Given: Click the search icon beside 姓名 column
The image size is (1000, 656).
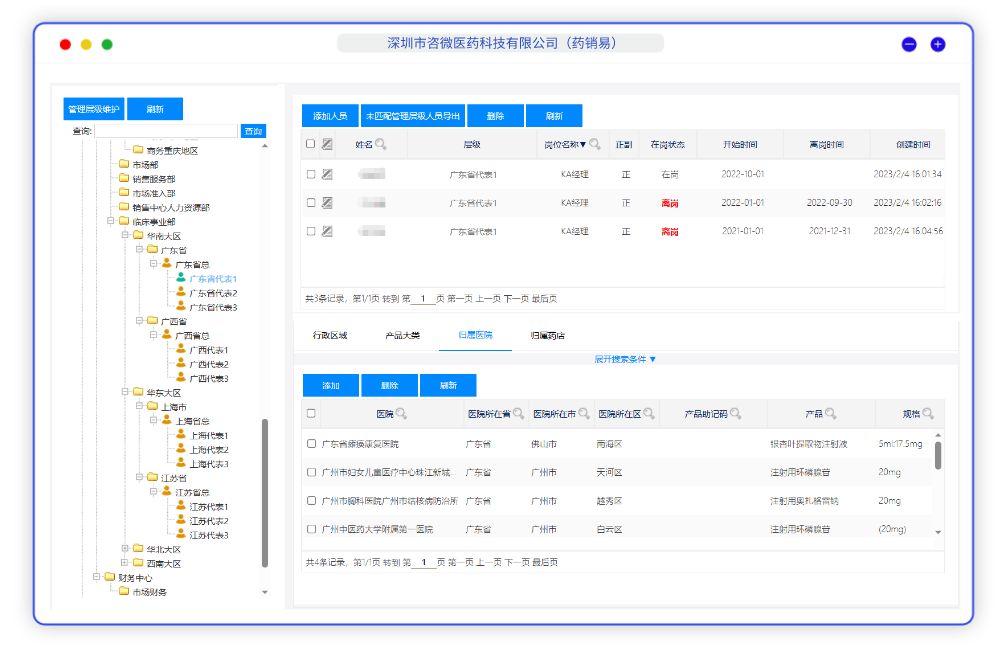Looking at the screenshot, I should 381,145.
